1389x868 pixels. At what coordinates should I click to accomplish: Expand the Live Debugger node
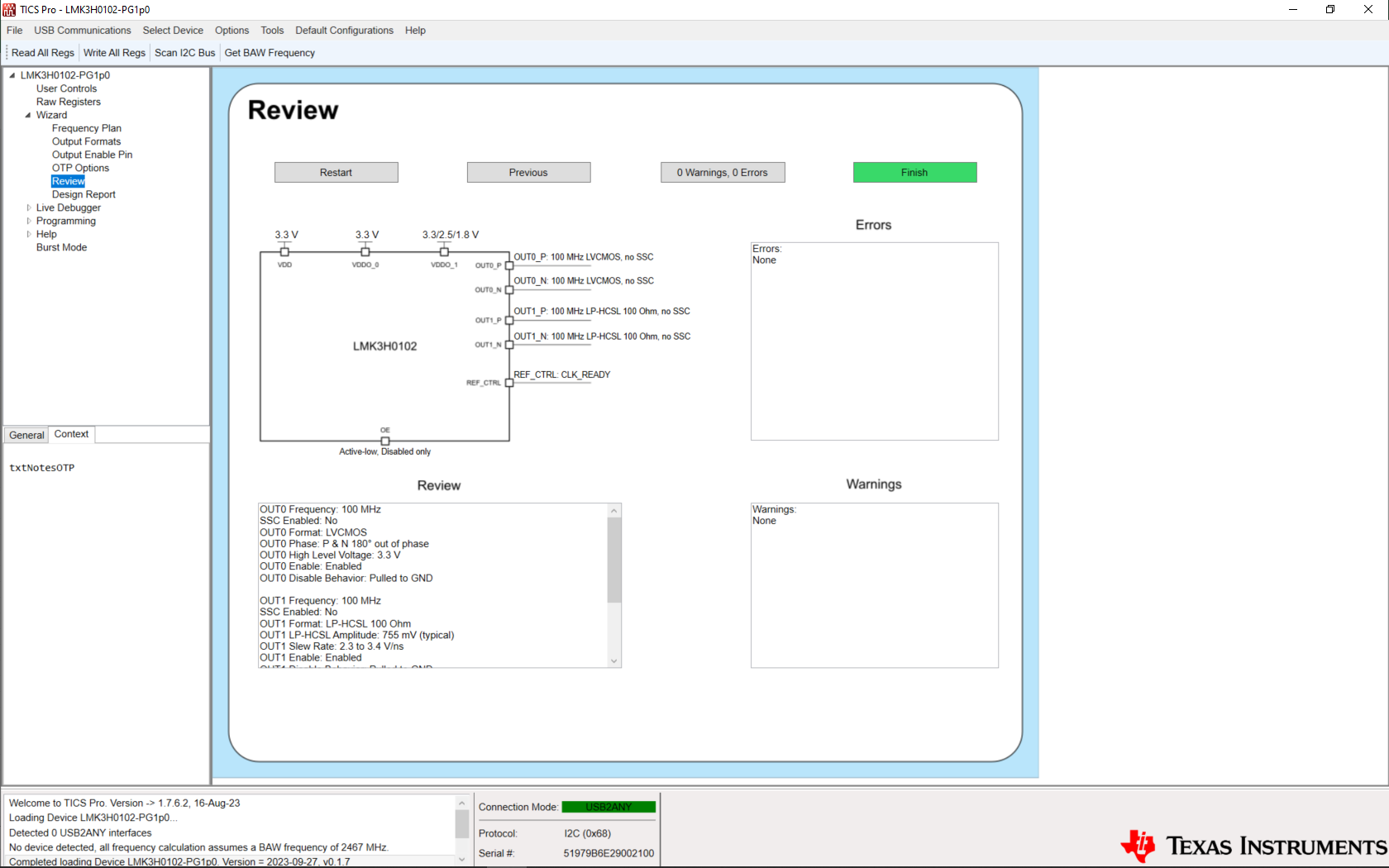tap(28, 207)
